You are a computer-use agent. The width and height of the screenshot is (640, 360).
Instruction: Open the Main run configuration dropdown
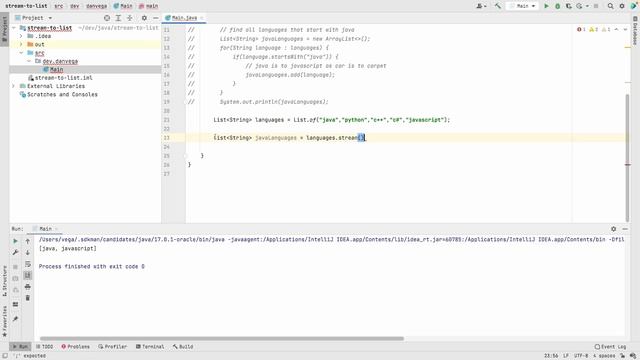tap(522, 6)
